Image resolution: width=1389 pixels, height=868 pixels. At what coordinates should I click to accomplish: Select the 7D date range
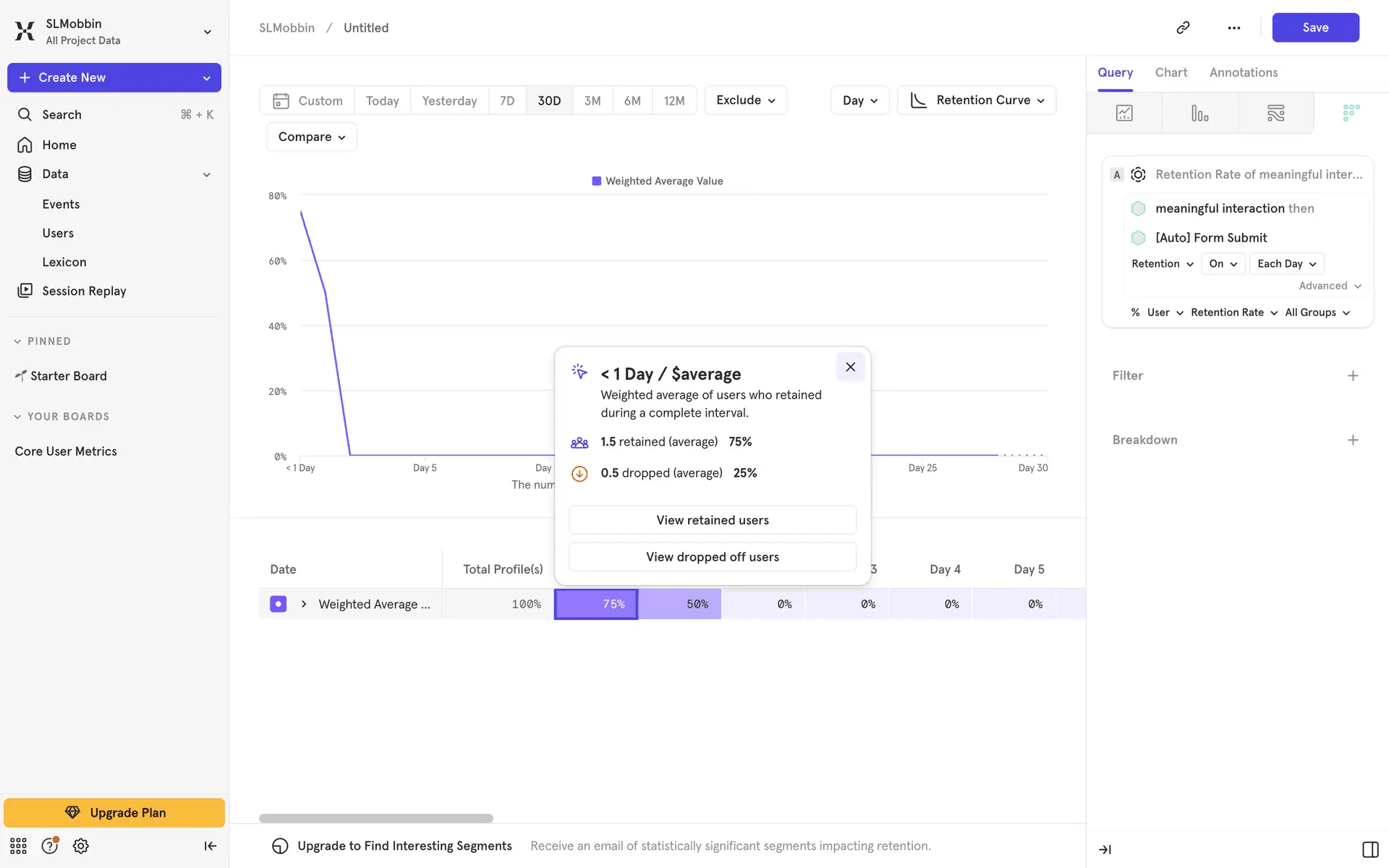point(507,101)
